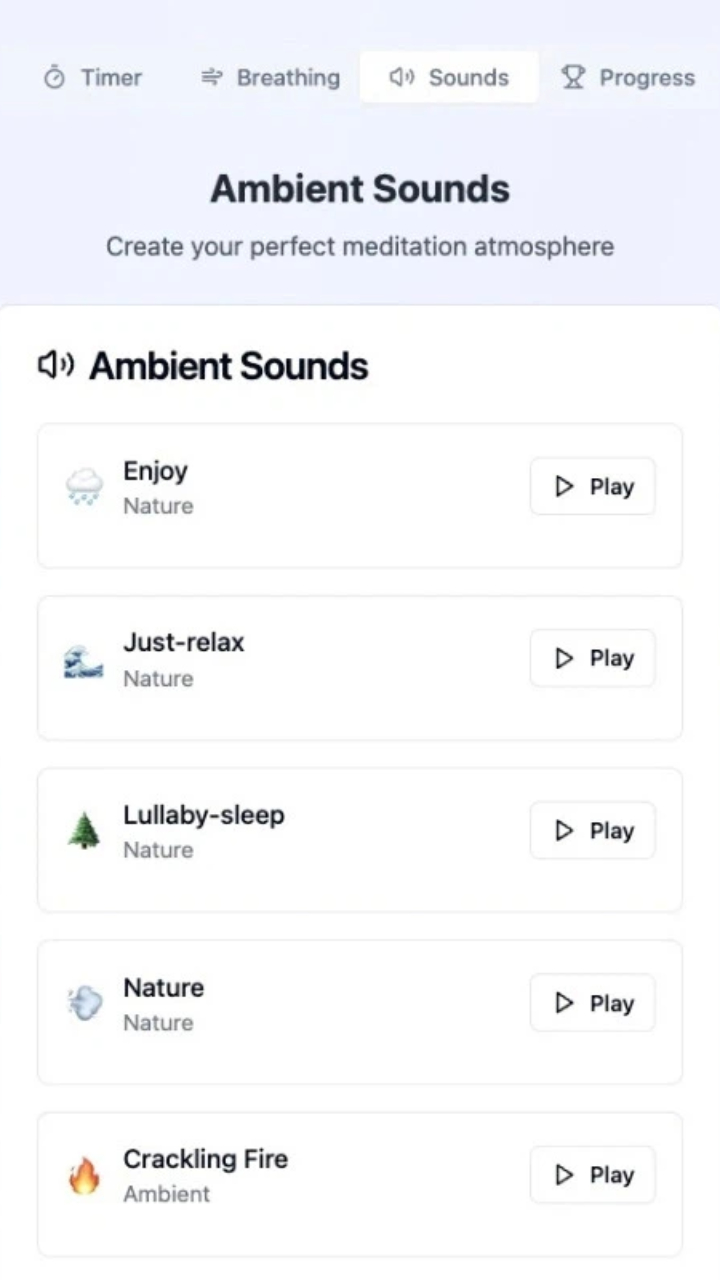
Task: Click the Just-relax sound title
Action: [x=183, y=642]
